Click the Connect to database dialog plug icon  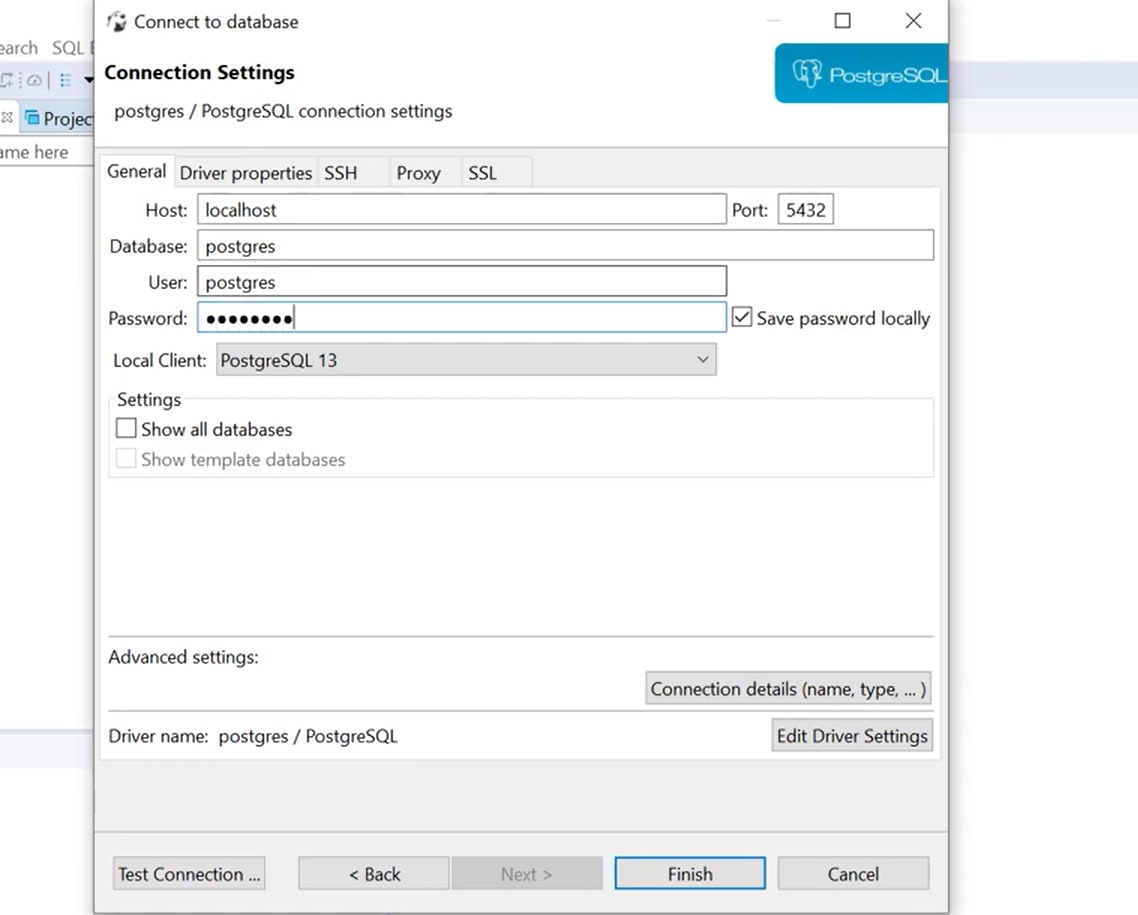click(x=117, y=21)
